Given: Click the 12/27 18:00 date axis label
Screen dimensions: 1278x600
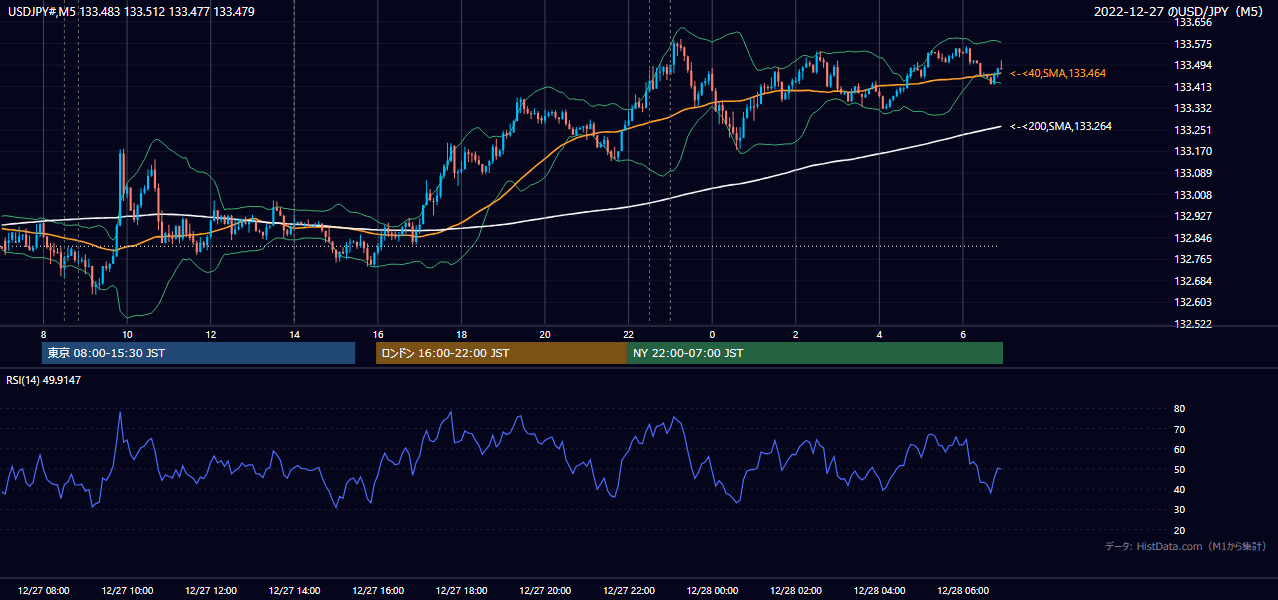Looking at the screenshot, I should pos(461,591).
